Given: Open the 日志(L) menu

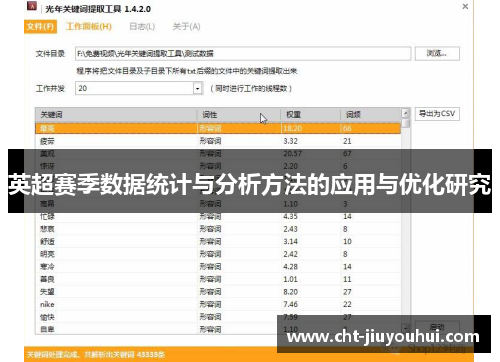Looking at the screenshot, I should 142,27.
